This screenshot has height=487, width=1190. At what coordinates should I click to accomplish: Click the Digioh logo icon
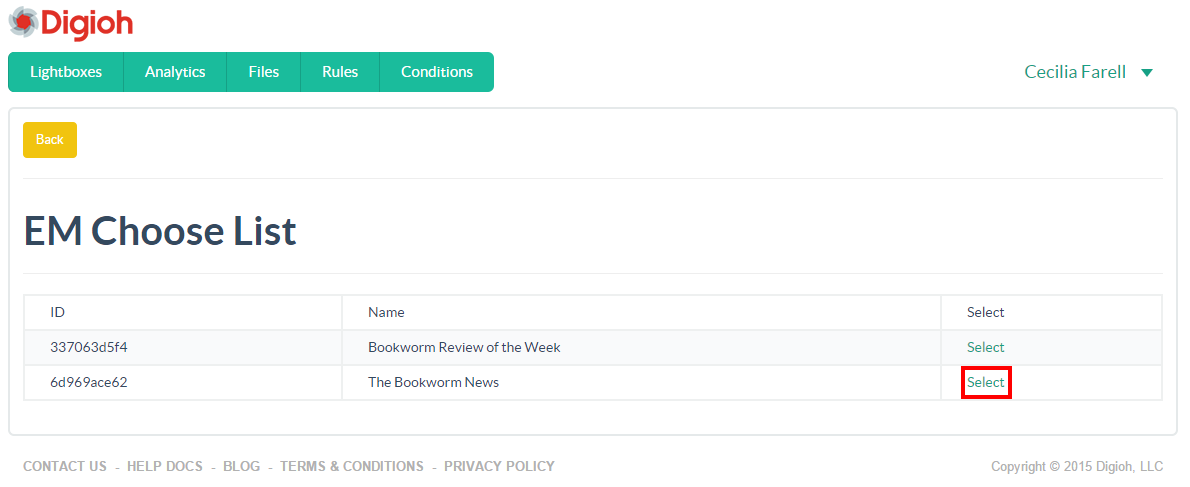pos(23,22)
